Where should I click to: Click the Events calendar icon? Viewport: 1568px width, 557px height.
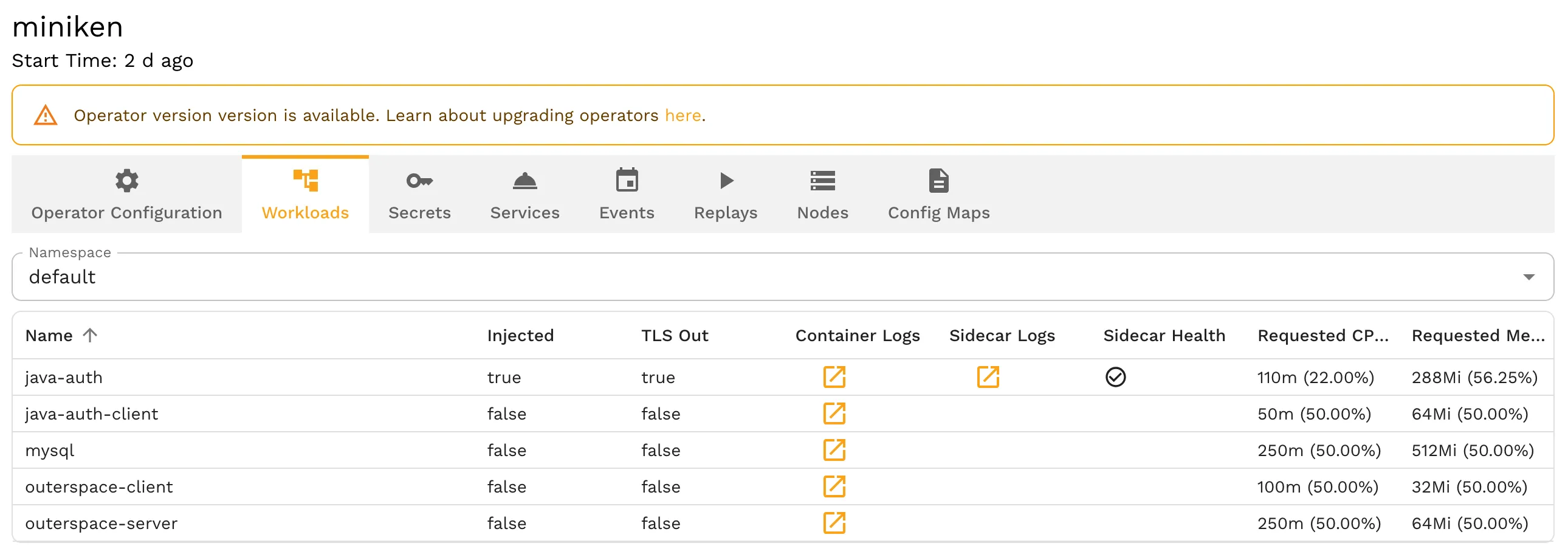pos(627,180)
